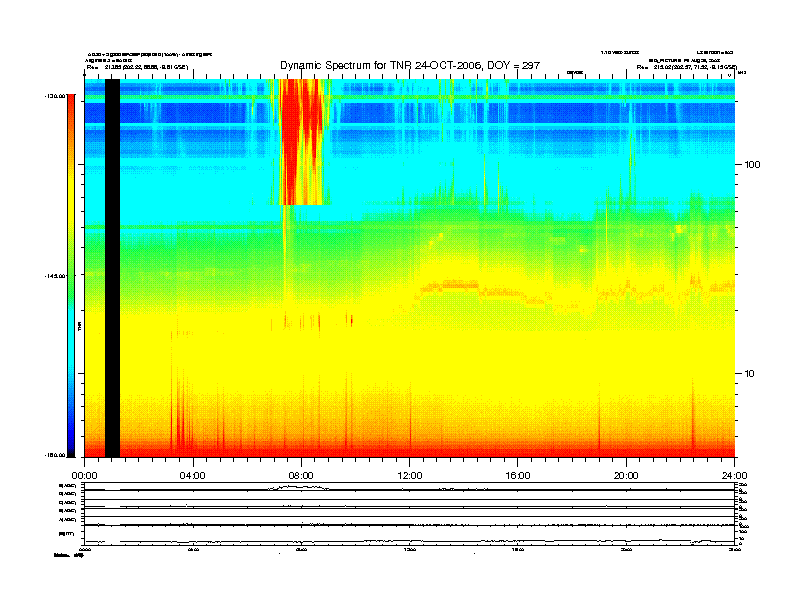
Task: Click the '08:00' time axis label
Action: point(301,476)
